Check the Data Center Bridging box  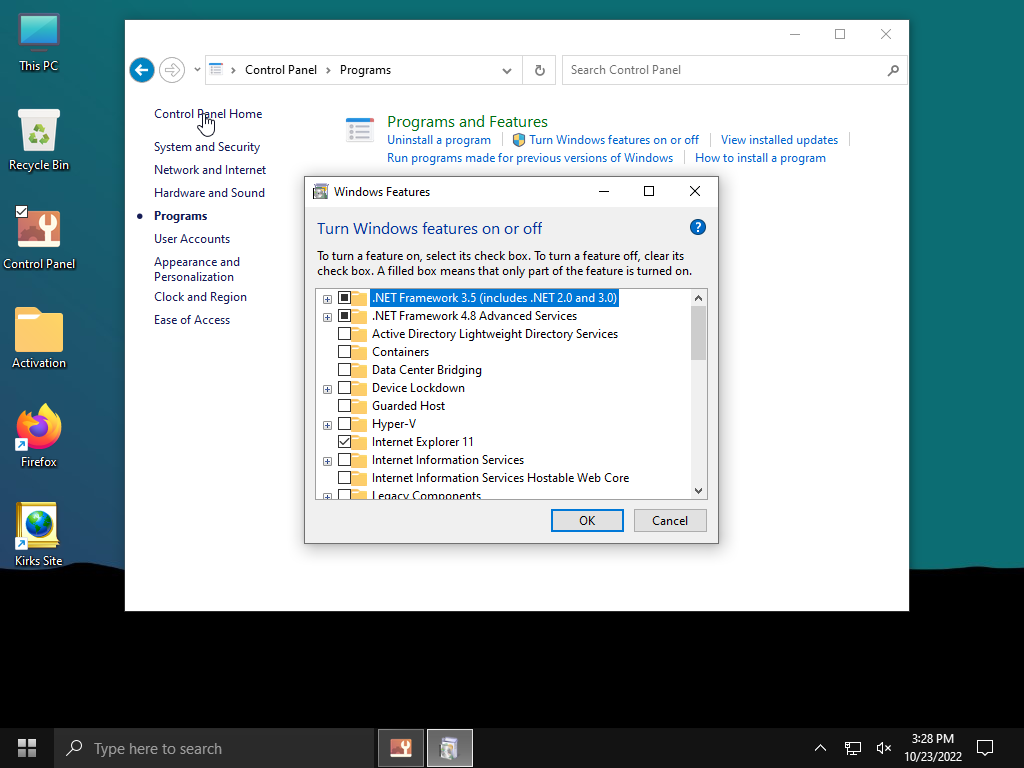click(x=344, y=370)
